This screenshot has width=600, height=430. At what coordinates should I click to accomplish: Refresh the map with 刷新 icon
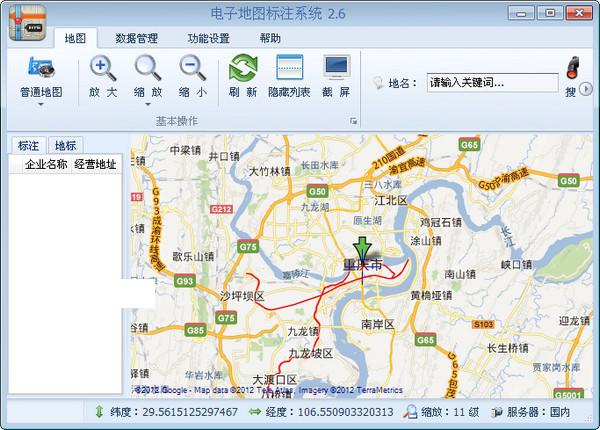click(x=243, y=69)
